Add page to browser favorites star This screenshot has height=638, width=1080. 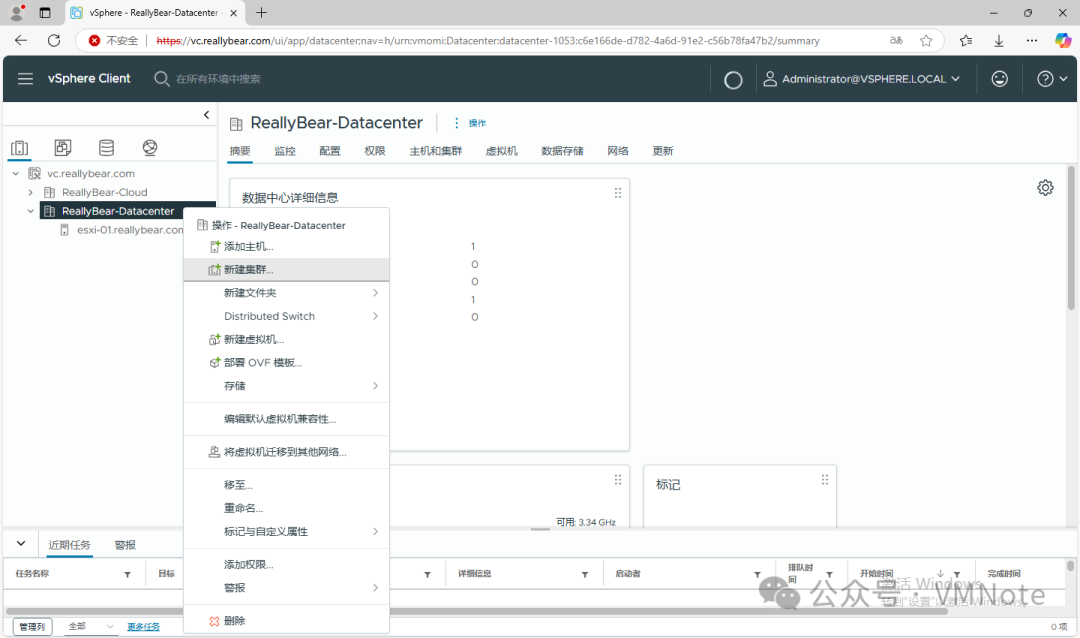(926, 41)
